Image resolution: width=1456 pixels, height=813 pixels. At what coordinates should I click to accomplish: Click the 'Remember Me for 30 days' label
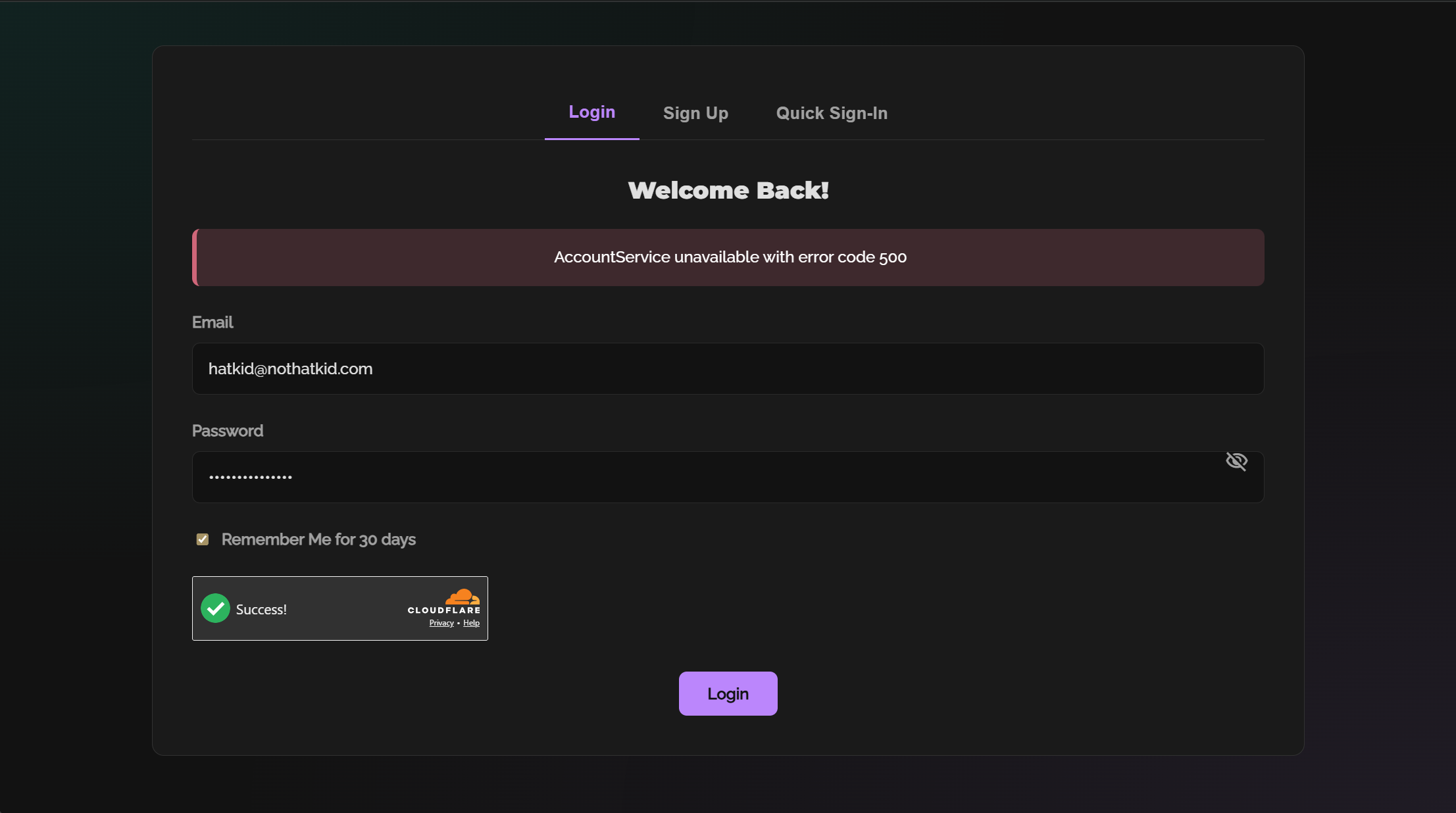click(318, 539)
